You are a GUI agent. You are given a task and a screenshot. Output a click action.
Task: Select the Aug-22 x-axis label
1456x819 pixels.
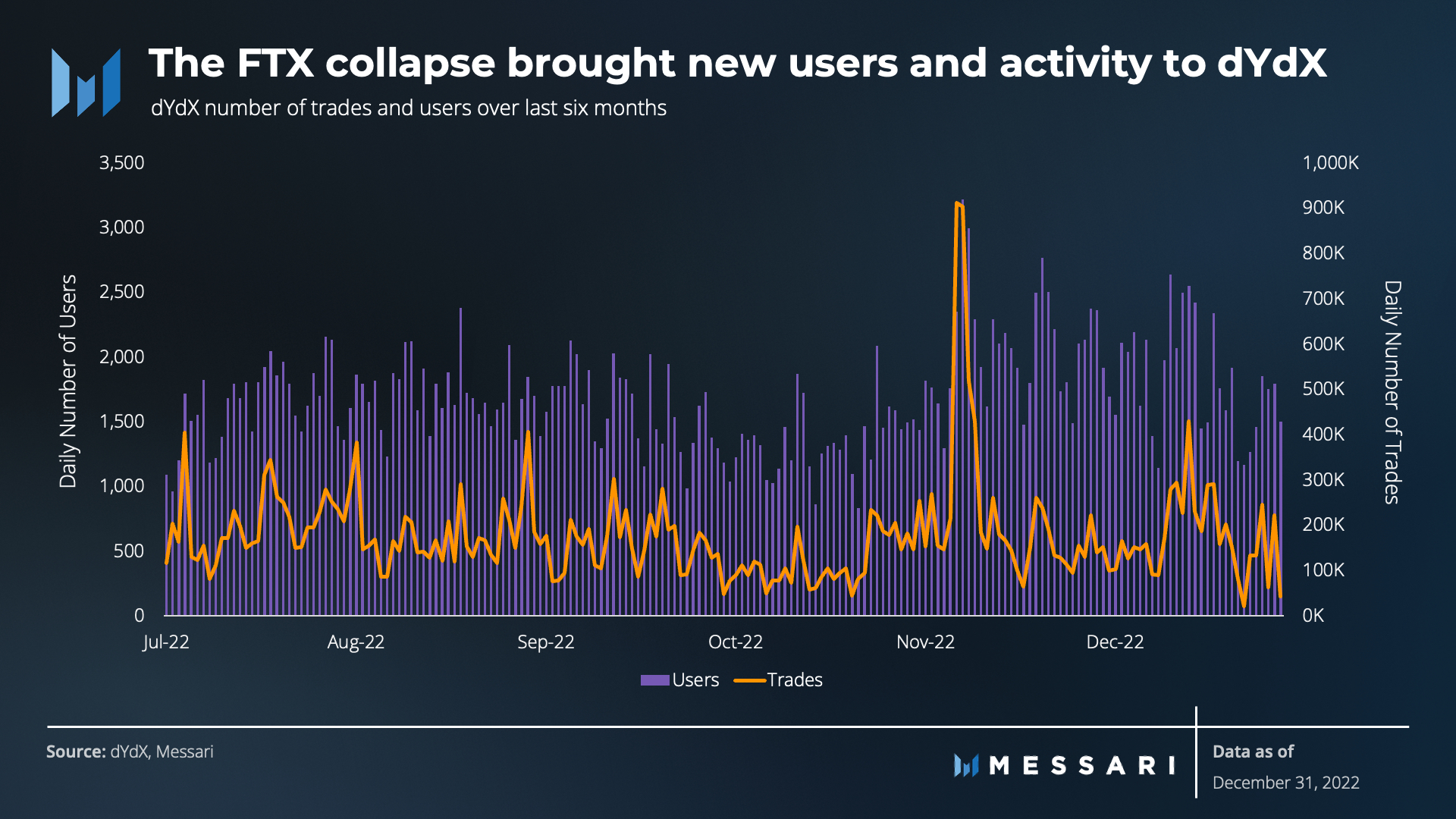(x=356, y=642)
